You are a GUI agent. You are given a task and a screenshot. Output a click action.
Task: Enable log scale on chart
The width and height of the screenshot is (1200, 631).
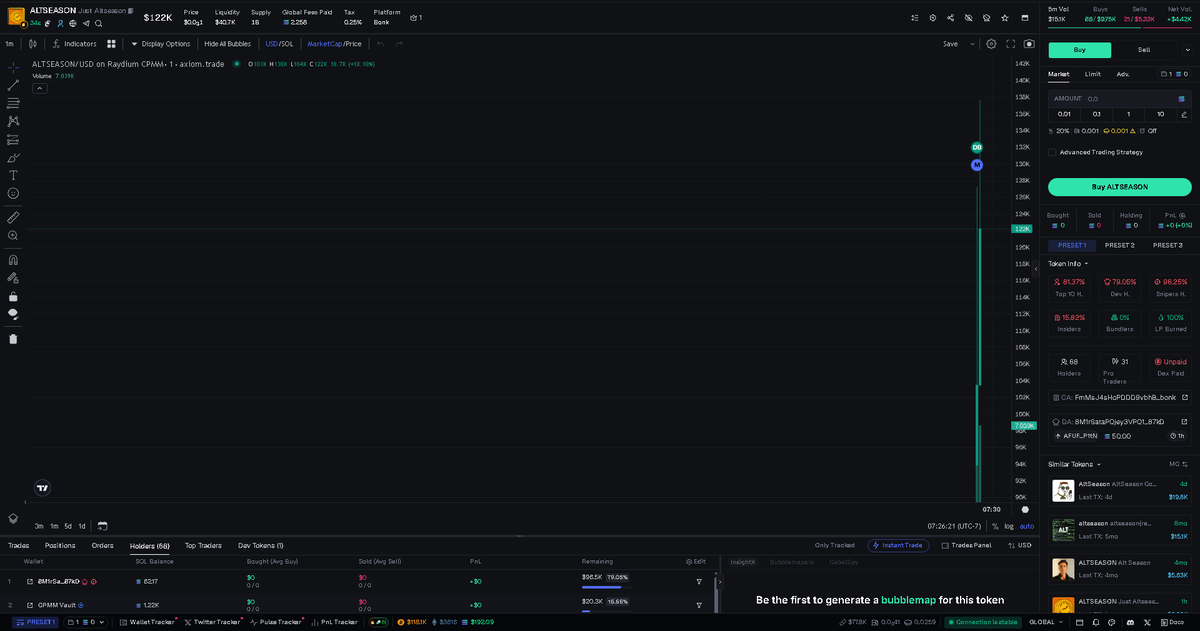1009,526
